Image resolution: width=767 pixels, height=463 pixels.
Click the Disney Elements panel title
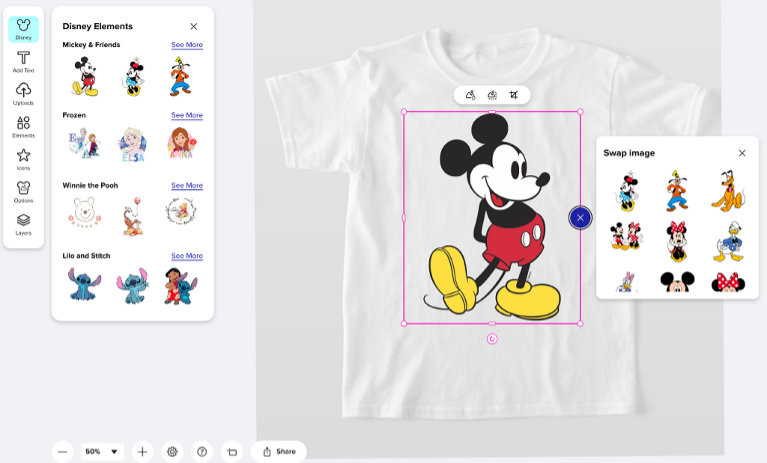97,26
